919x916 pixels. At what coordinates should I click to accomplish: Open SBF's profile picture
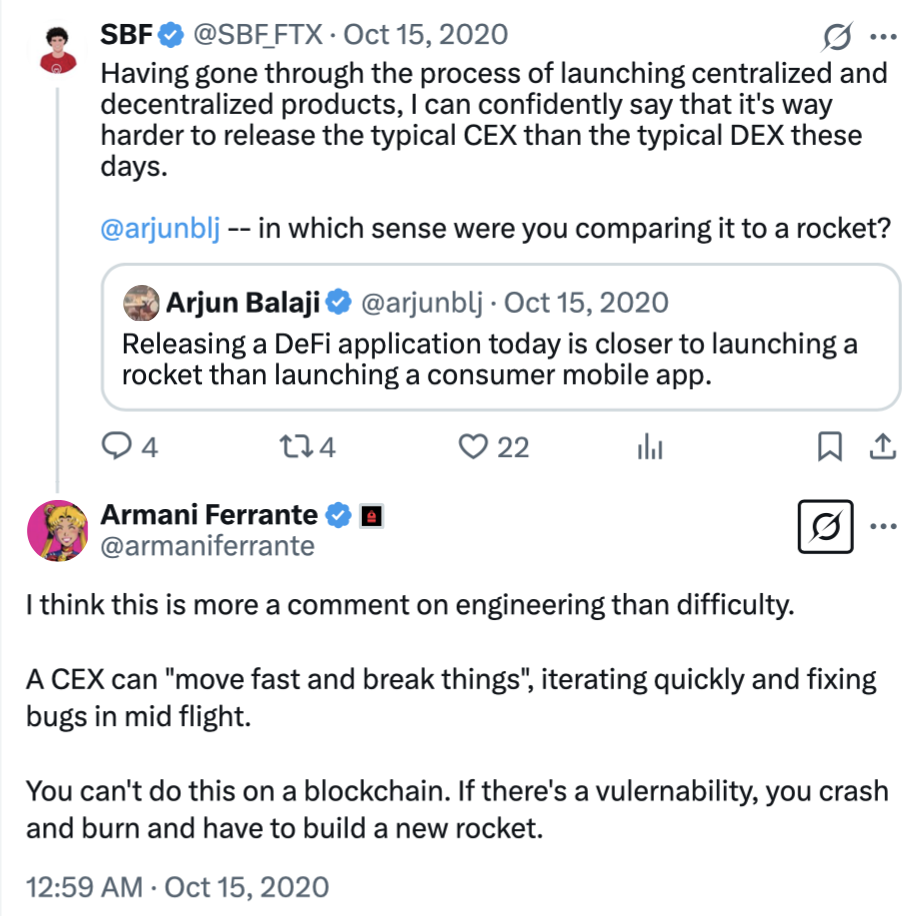click(59, 48)
